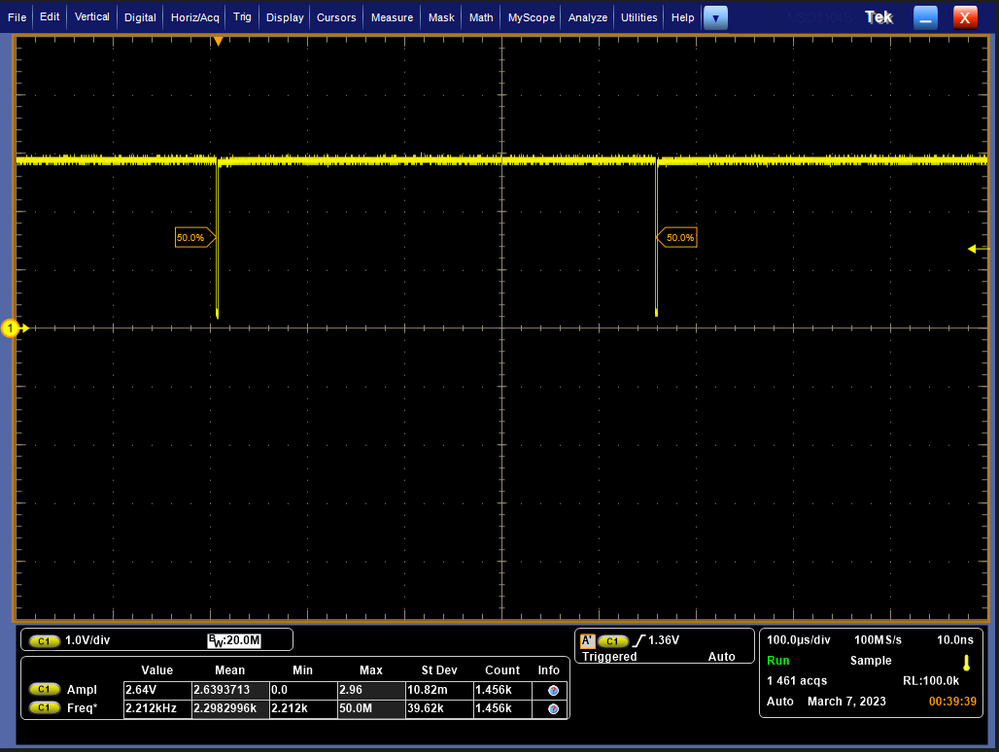Click the C1 badge beside Ampl row
This screenshot has width=999, height=752.
point(44,690)
